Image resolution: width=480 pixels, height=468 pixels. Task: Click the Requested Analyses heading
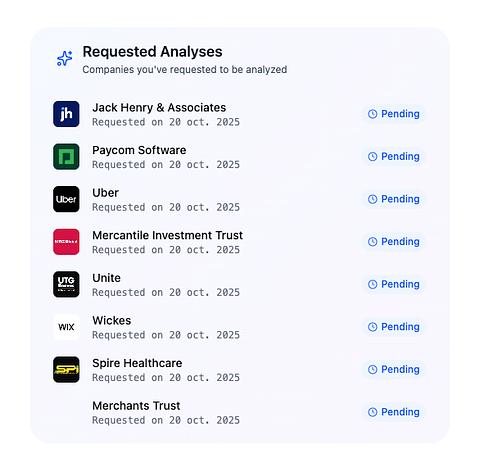[152, 52]
